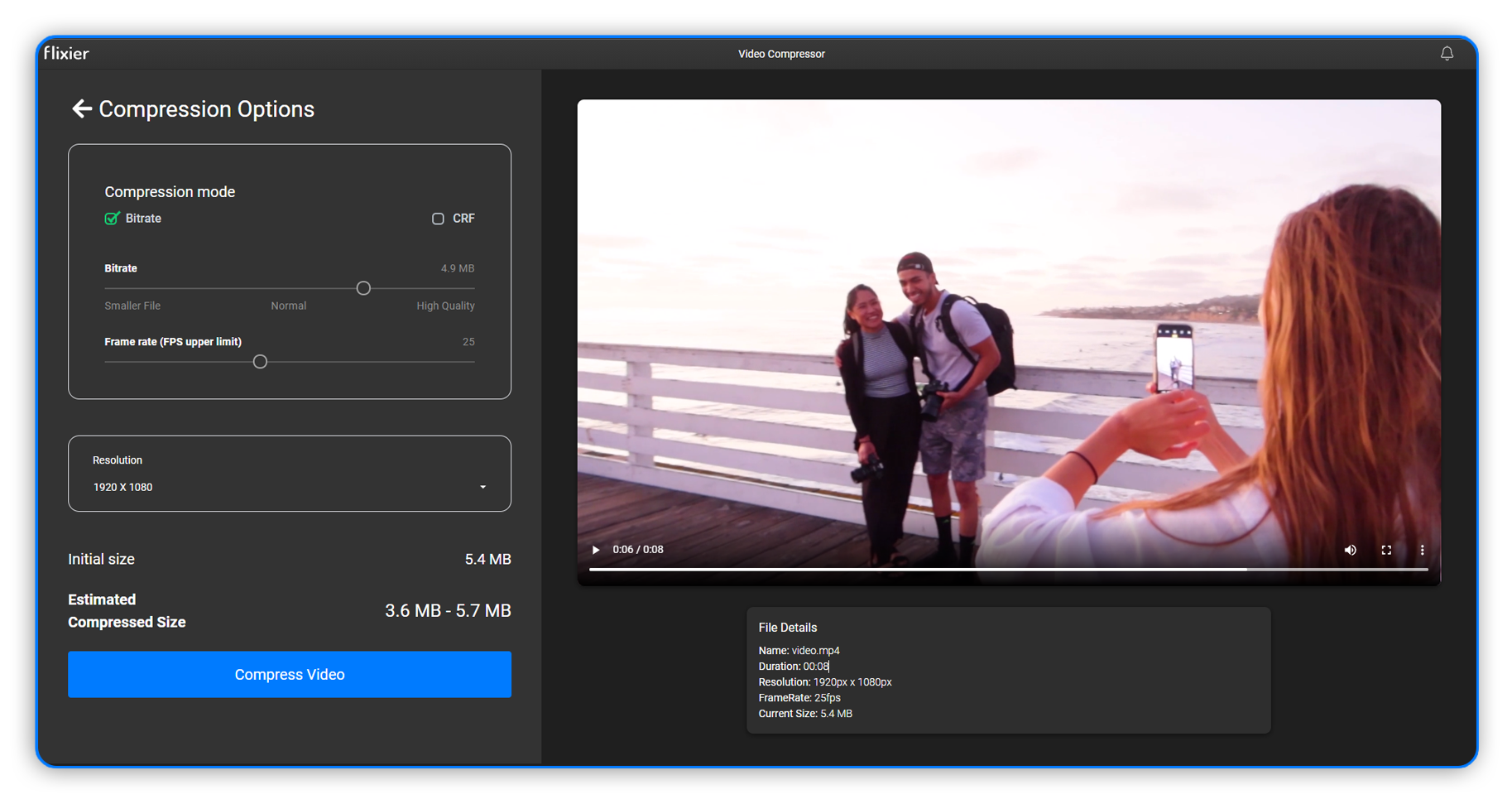Mute the video with speaker icon
The width and height of the screenshot is (1512, 804).
pyautogui.click(x=1350, y=550)
